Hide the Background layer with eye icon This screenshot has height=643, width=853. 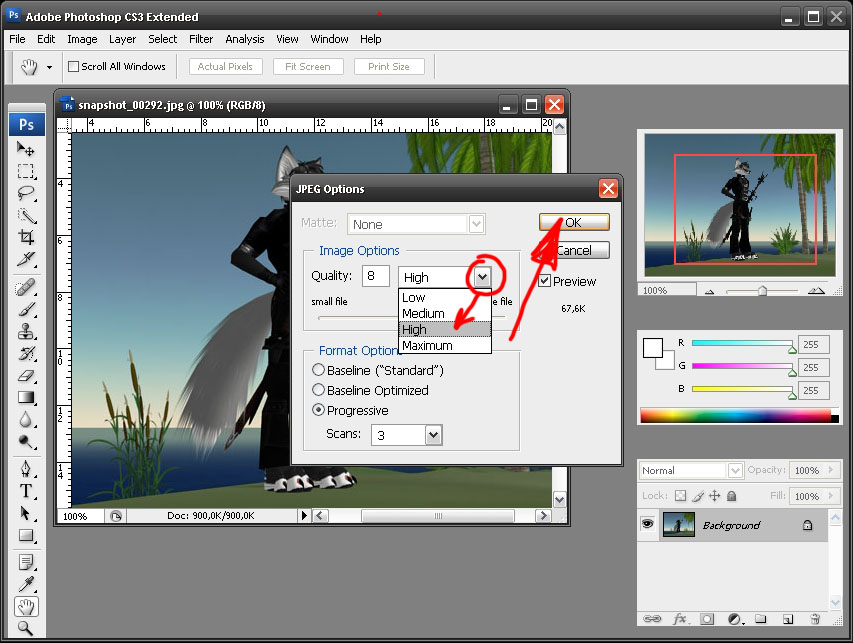(648, 525)
